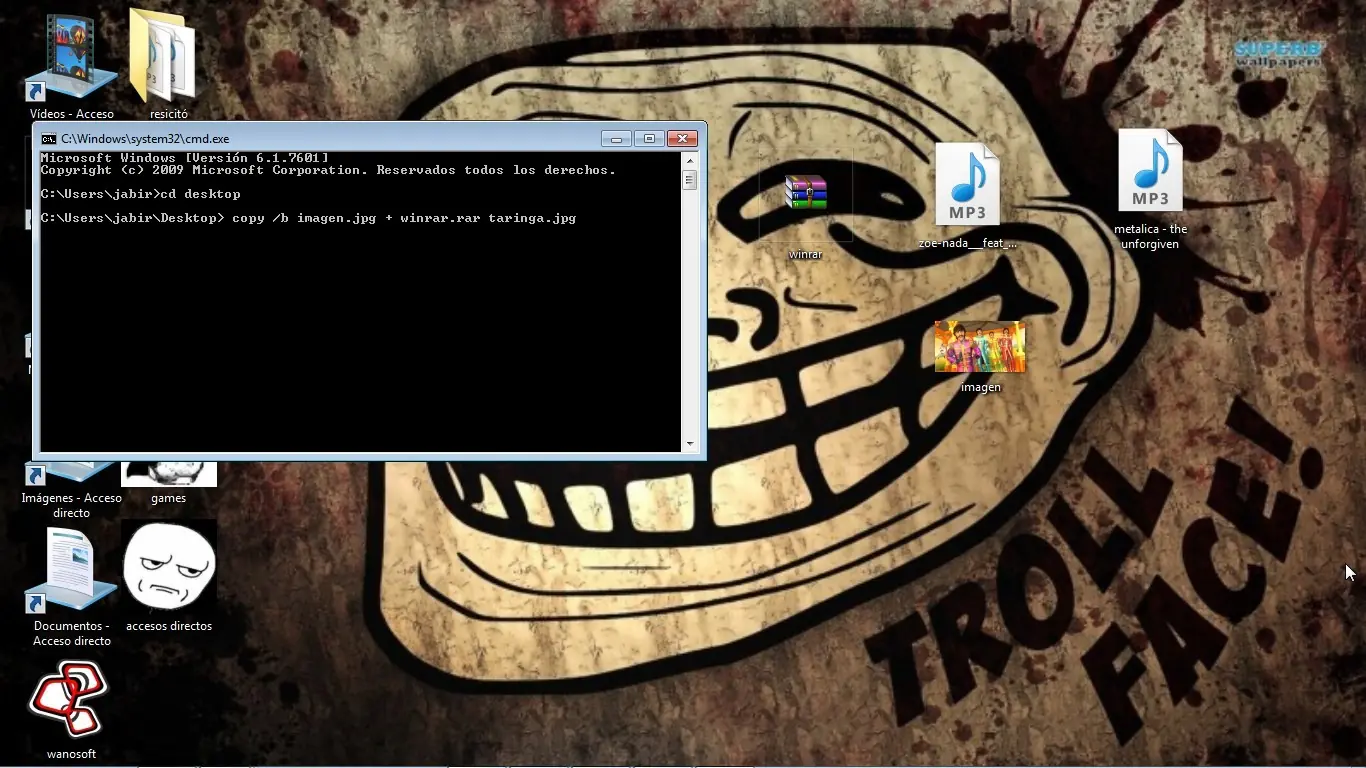Click the cmd scrollbar down arrow
The image size is (1366, 768).
pyautogui.click(x=689, y=444)
